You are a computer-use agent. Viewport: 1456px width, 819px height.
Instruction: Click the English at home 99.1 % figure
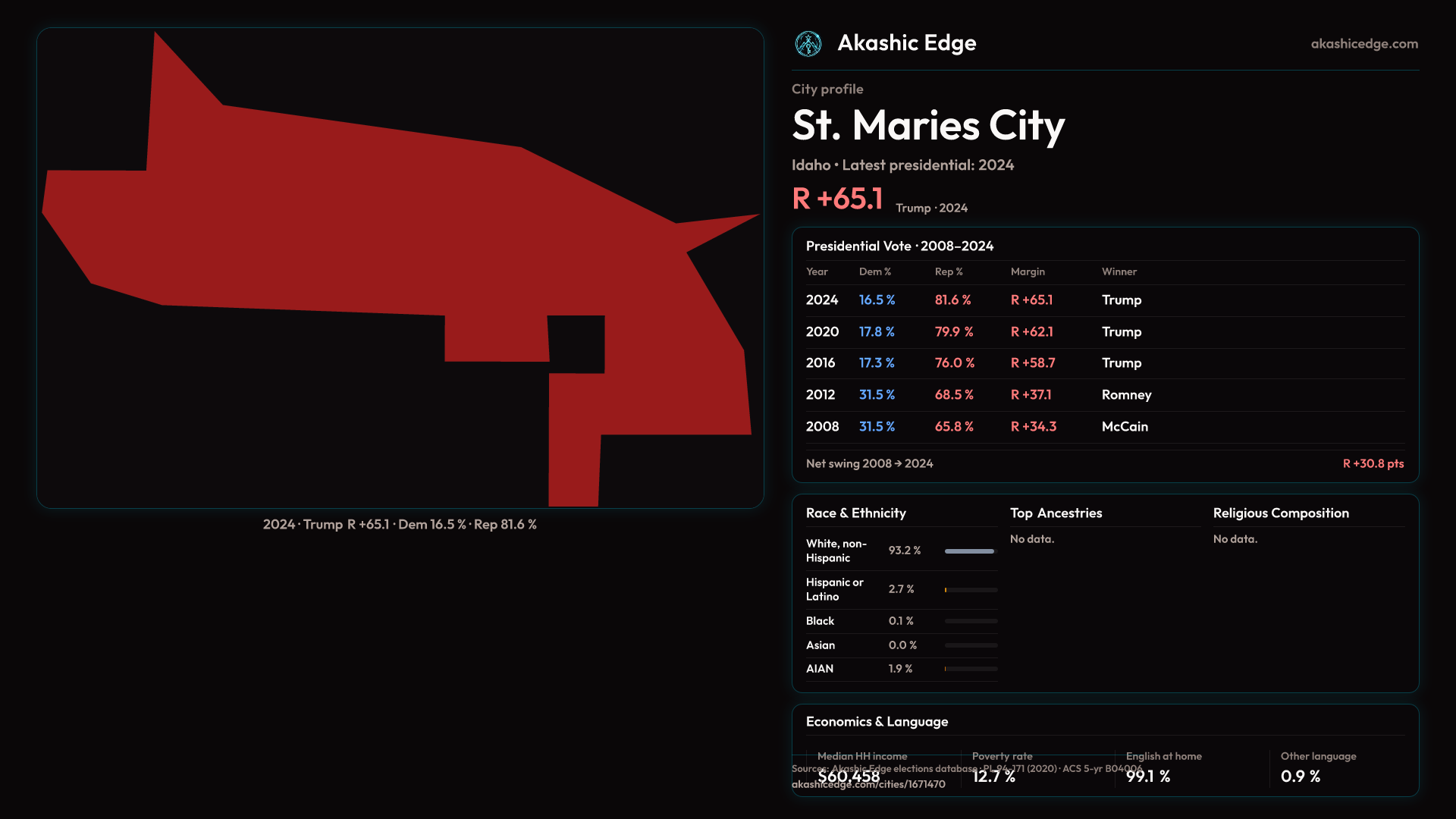point(1147,777)
